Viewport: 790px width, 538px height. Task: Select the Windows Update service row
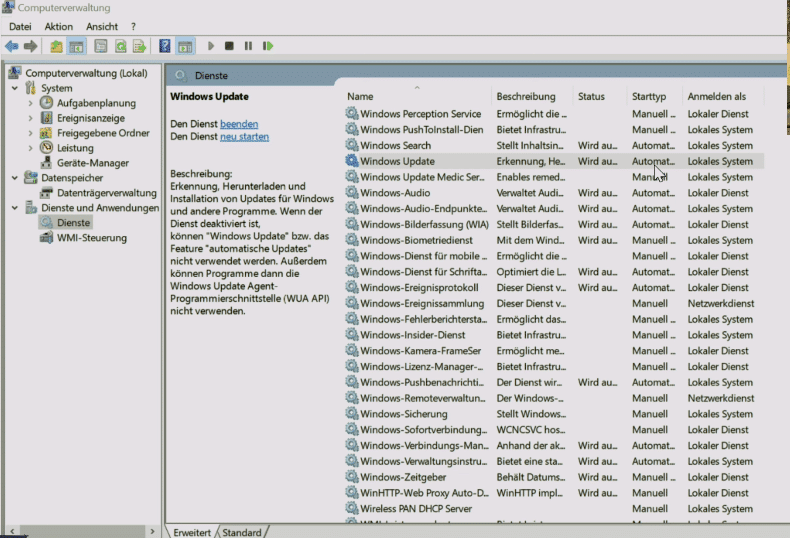click(x=554, y=161)
